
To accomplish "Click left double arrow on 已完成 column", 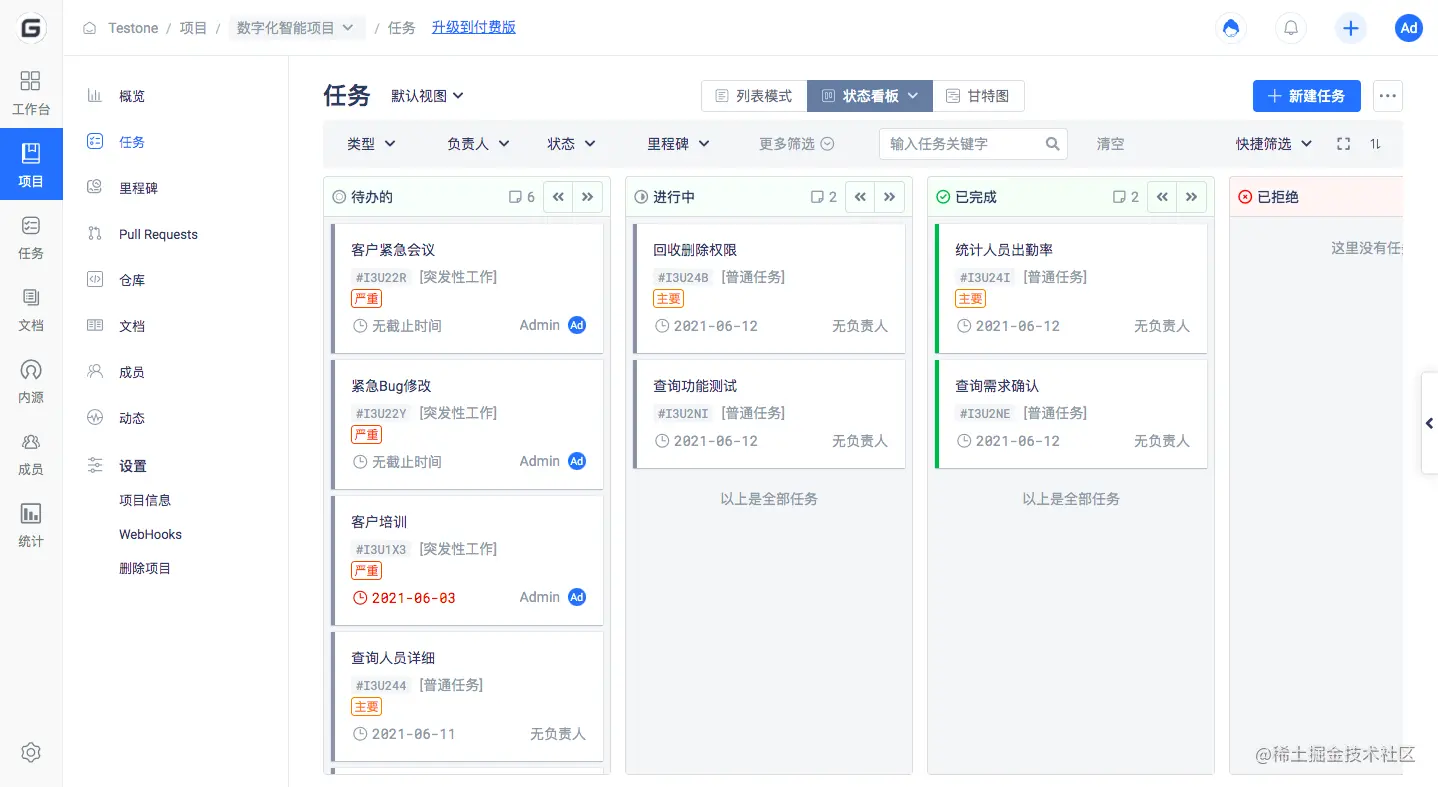I will pyautogui.click(x=1162, y=197).
